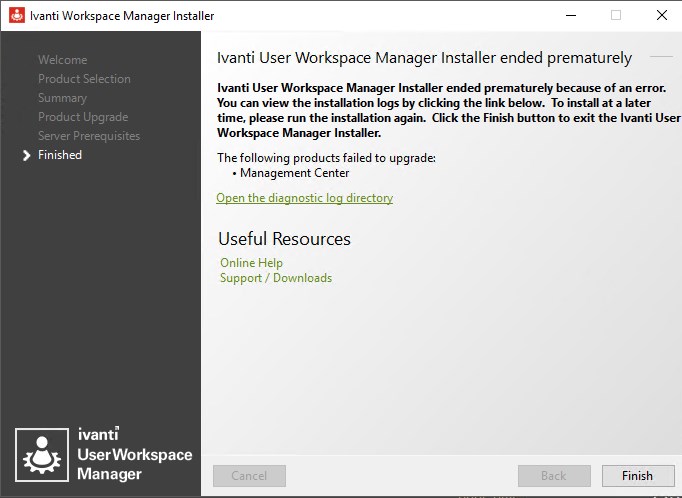The image size is (682, 498).
Task: Click the Finished step label
Action: (60, 155)
